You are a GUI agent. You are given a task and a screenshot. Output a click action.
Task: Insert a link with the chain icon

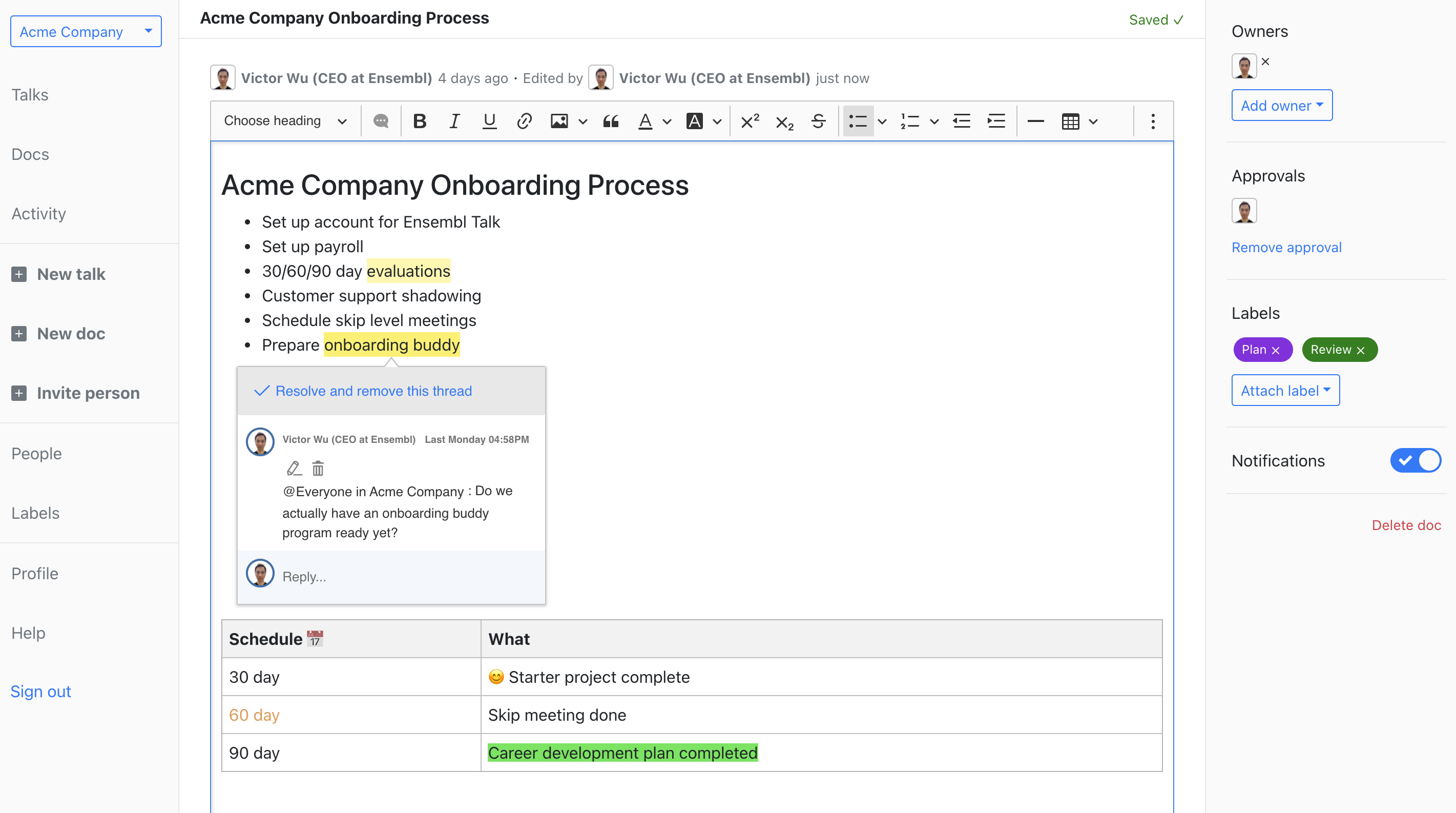(524, 121)
